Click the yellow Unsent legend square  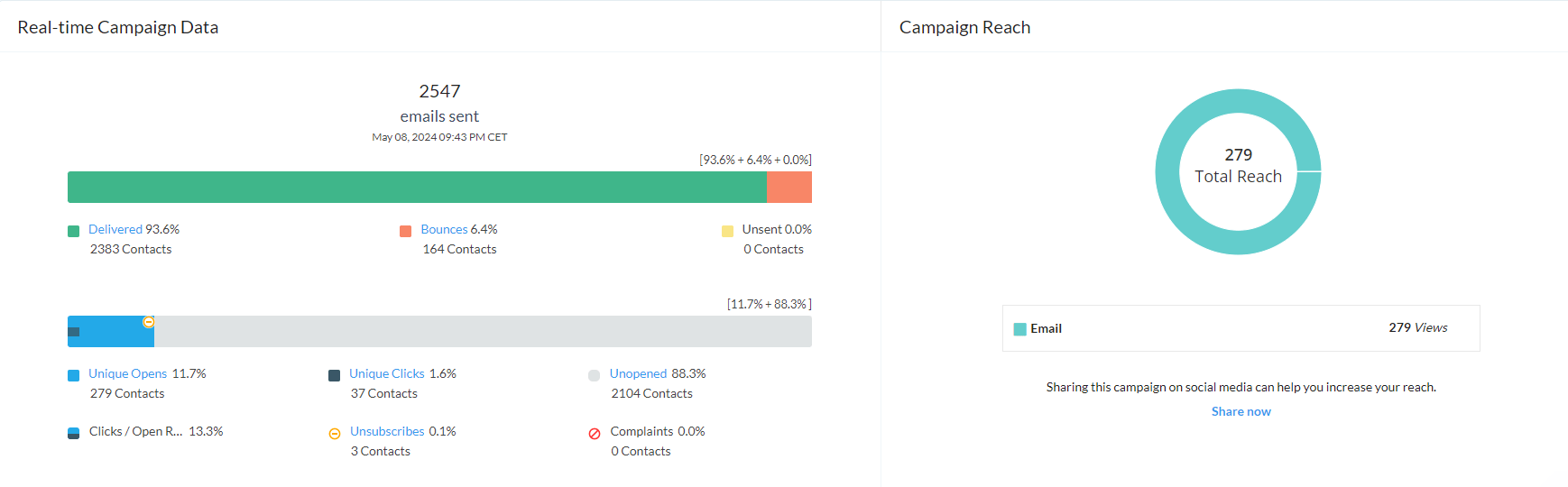(x=727, y=231)
